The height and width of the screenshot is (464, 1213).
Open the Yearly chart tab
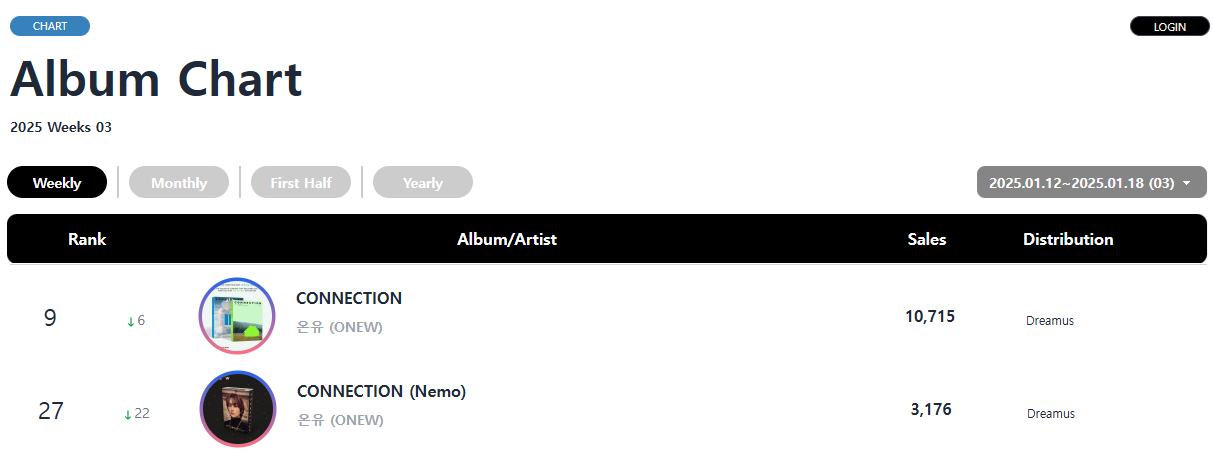pyautogui.click(x=422, y=183)
